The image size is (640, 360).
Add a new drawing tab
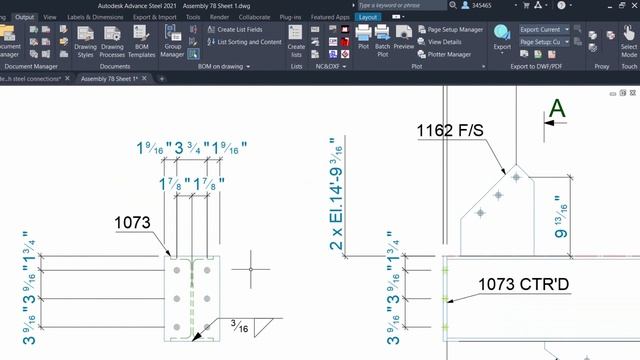pyautogui.click(x=162, y=79)
